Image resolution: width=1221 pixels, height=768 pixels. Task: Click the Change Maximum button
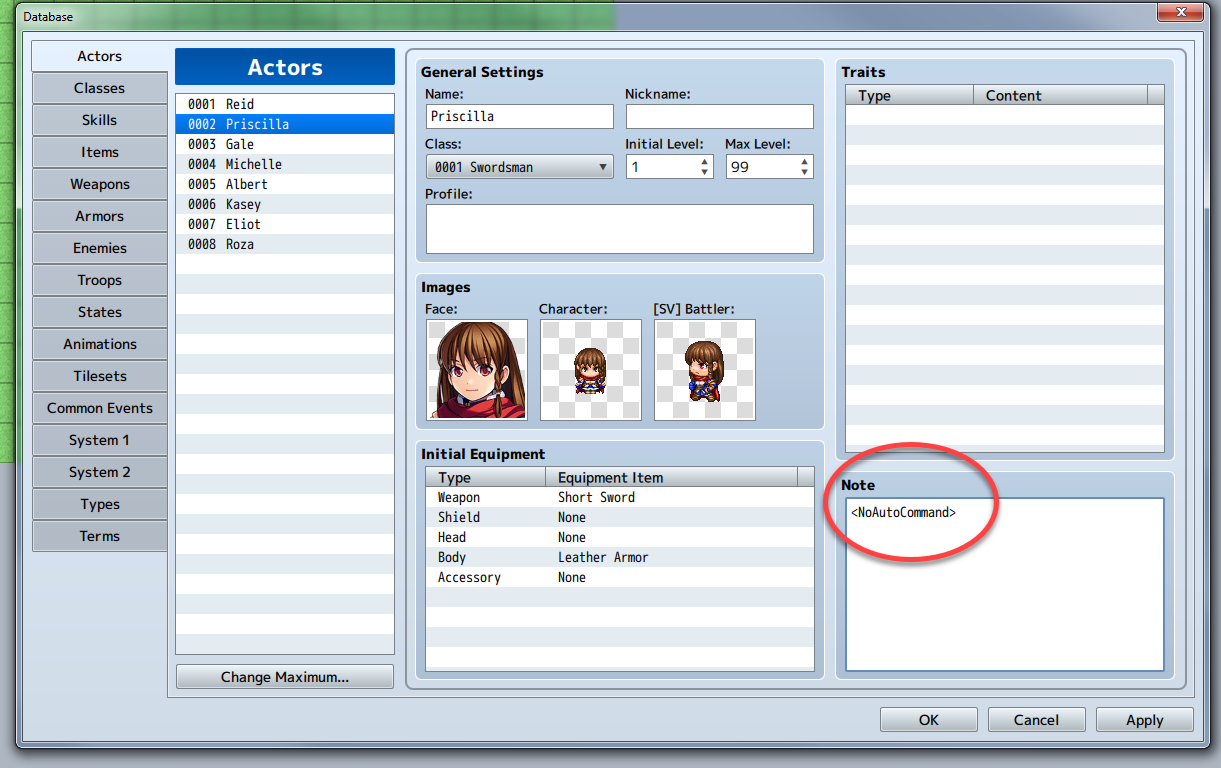coord(284,676)
